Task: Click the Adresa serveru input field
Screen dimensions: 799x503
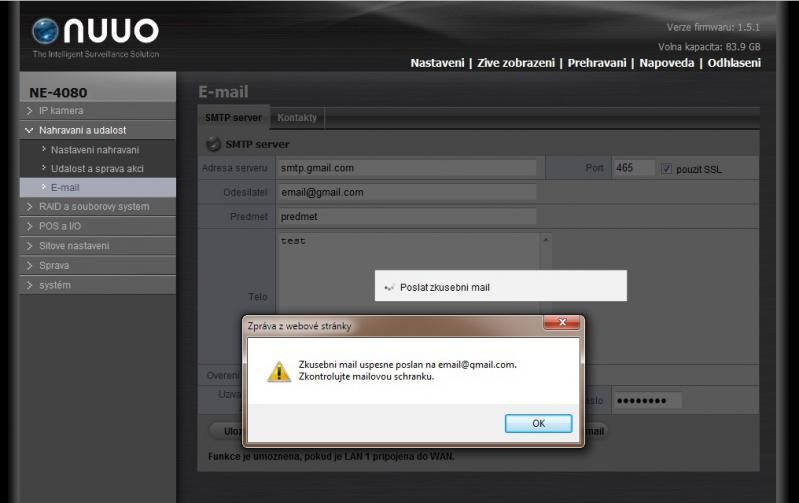Action: 406,168
